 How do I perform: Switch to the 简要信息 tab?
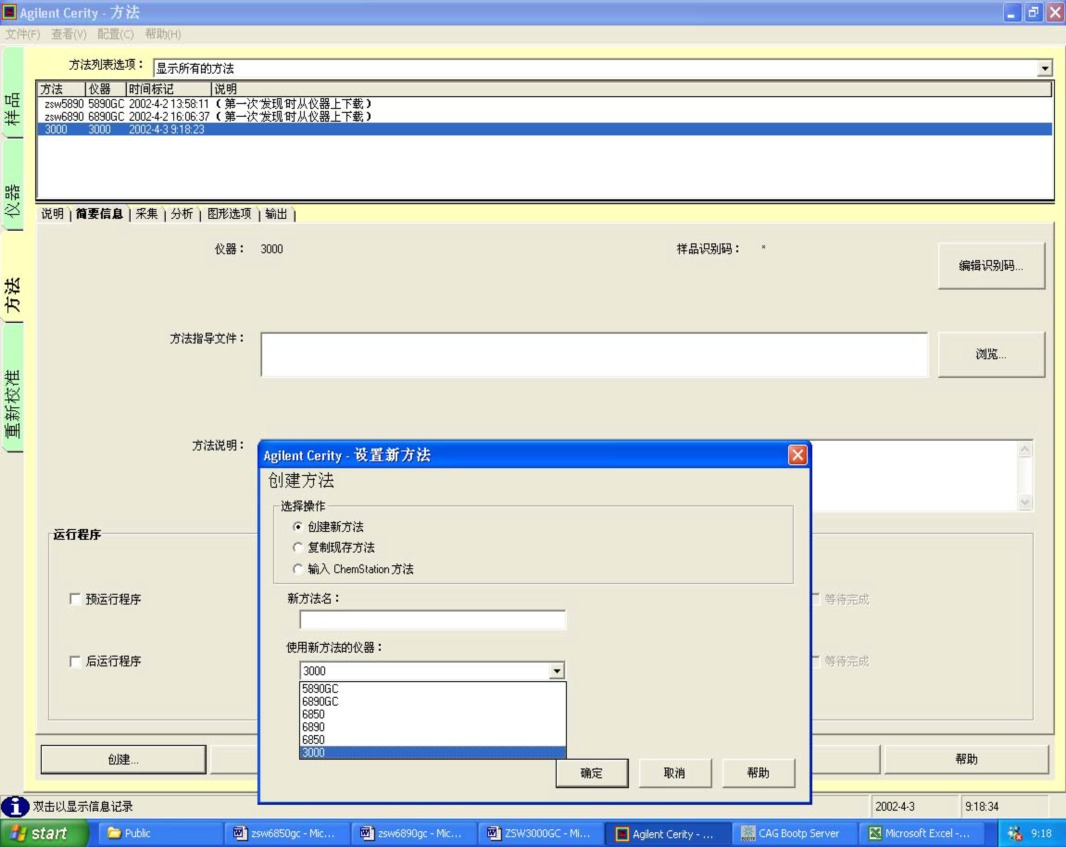[x=99, y=214]
